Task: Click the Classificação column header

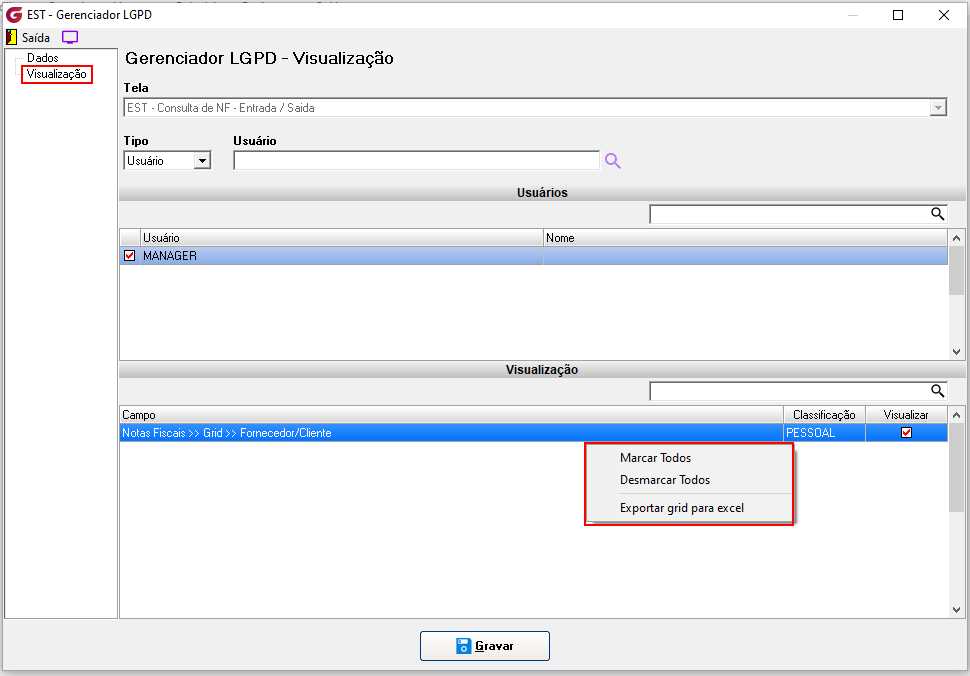Action: click(824, 414)
